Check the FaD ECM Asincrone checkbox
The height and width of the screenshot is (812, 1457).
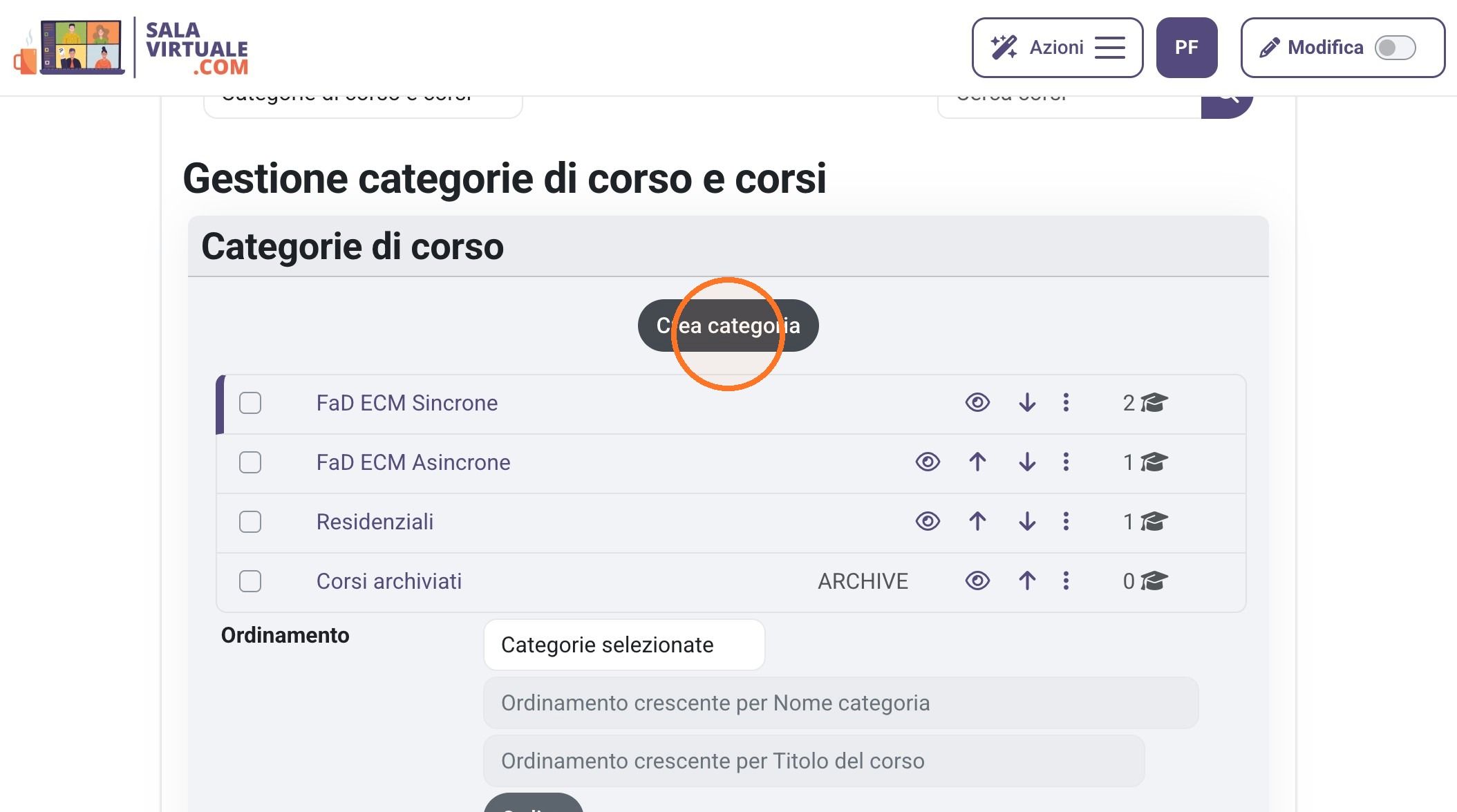click(x=250, y=462)
